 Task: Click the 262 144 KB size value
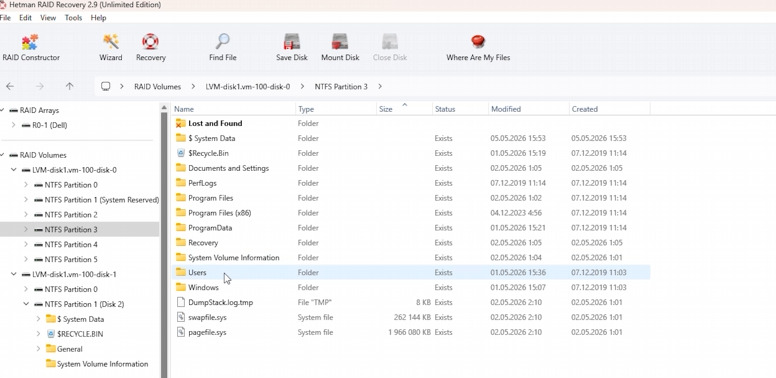coord(412,317)
